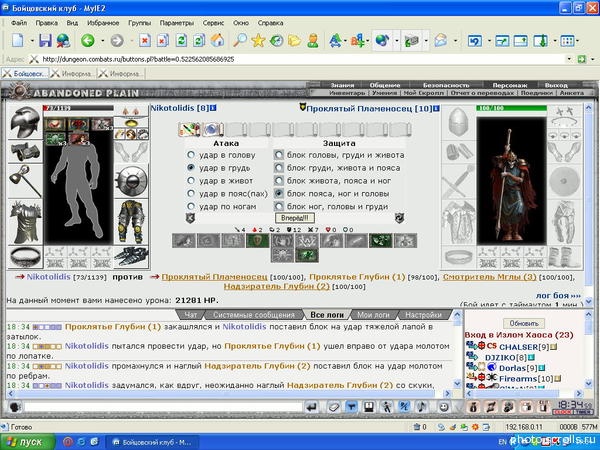Click Nikotolidis red health bar 73/1139
The width and height of the screenshot is (600, 450).
[78, 108]
